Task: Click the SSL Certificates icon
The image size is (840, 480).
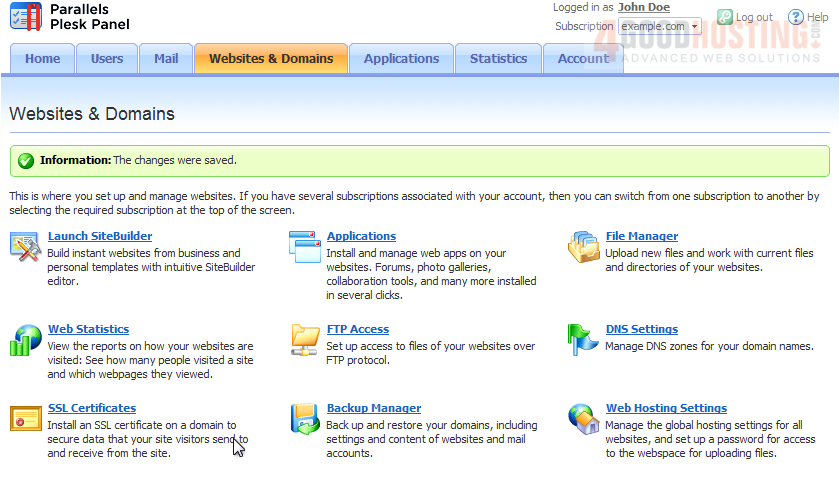Action: point(24,418)
